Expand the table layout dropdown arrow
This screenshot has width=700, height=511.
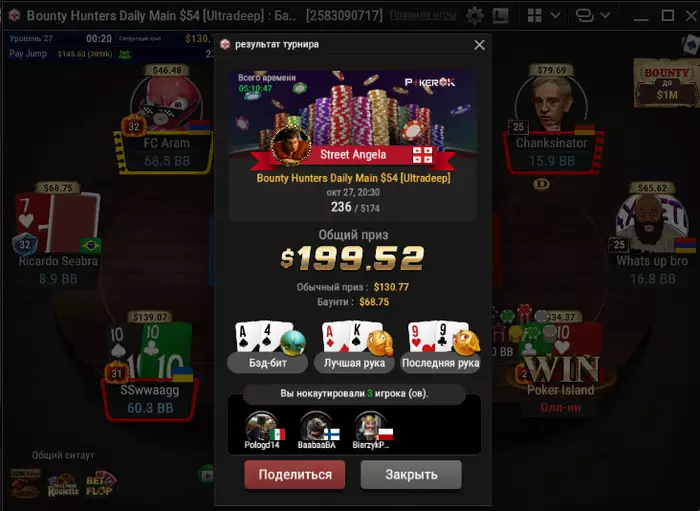(555, 16)
